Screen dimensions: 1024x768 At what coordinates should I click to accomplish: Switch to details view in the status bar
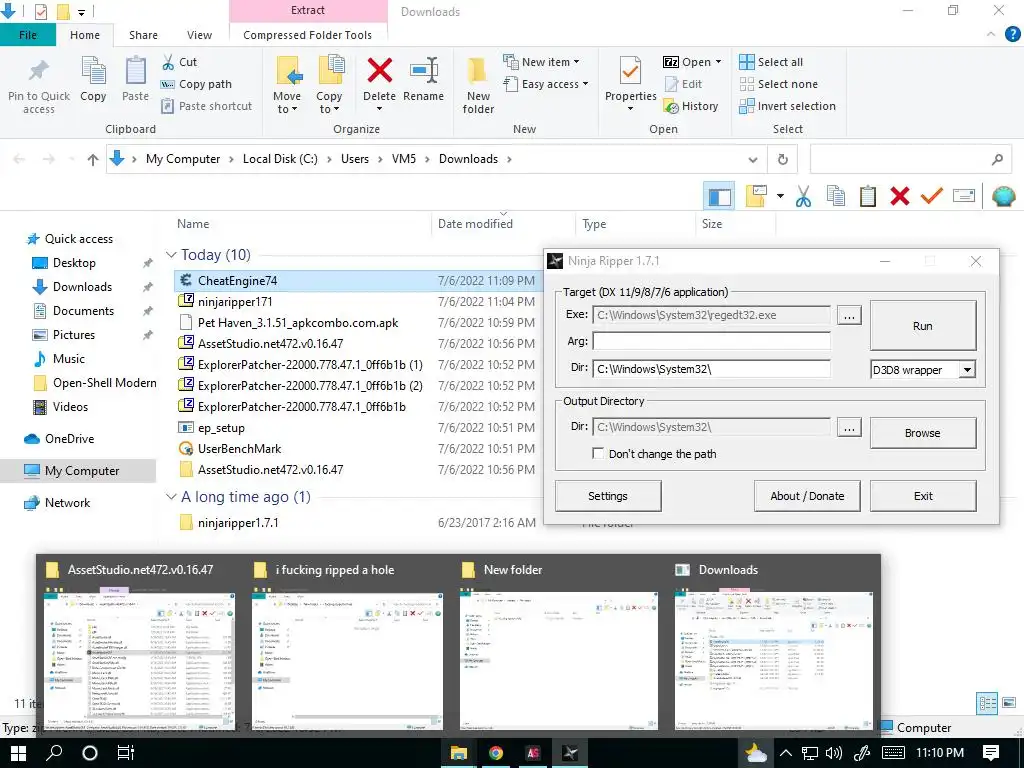[x=987, y=703]
